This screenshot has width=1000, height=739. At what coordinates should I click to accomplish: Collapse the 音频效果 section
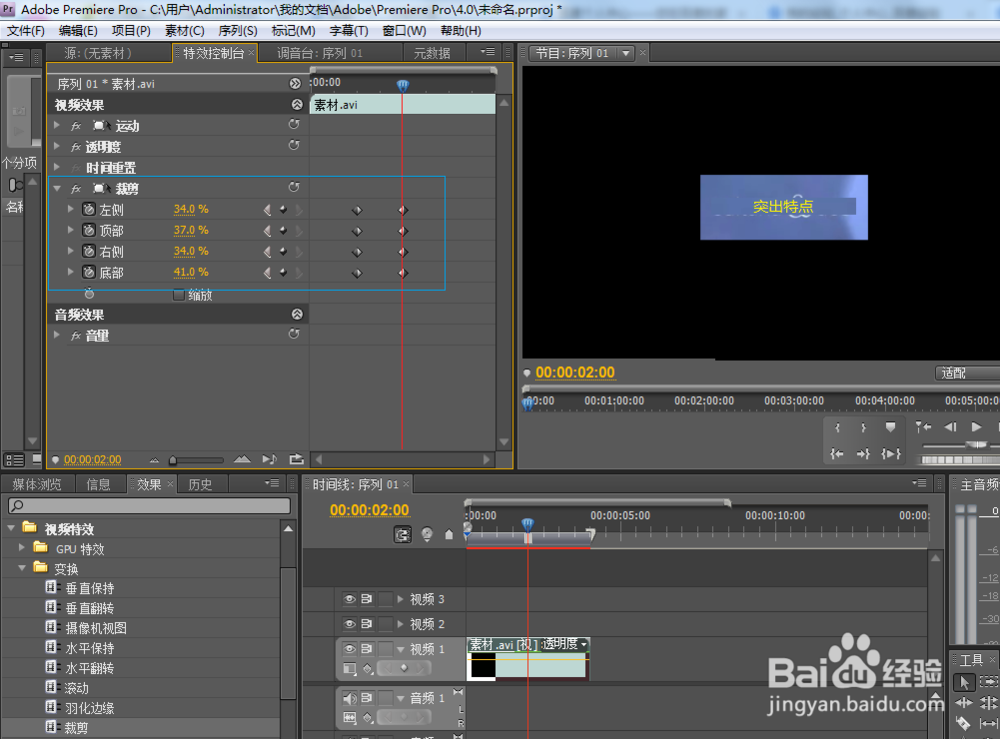(297, 314)
